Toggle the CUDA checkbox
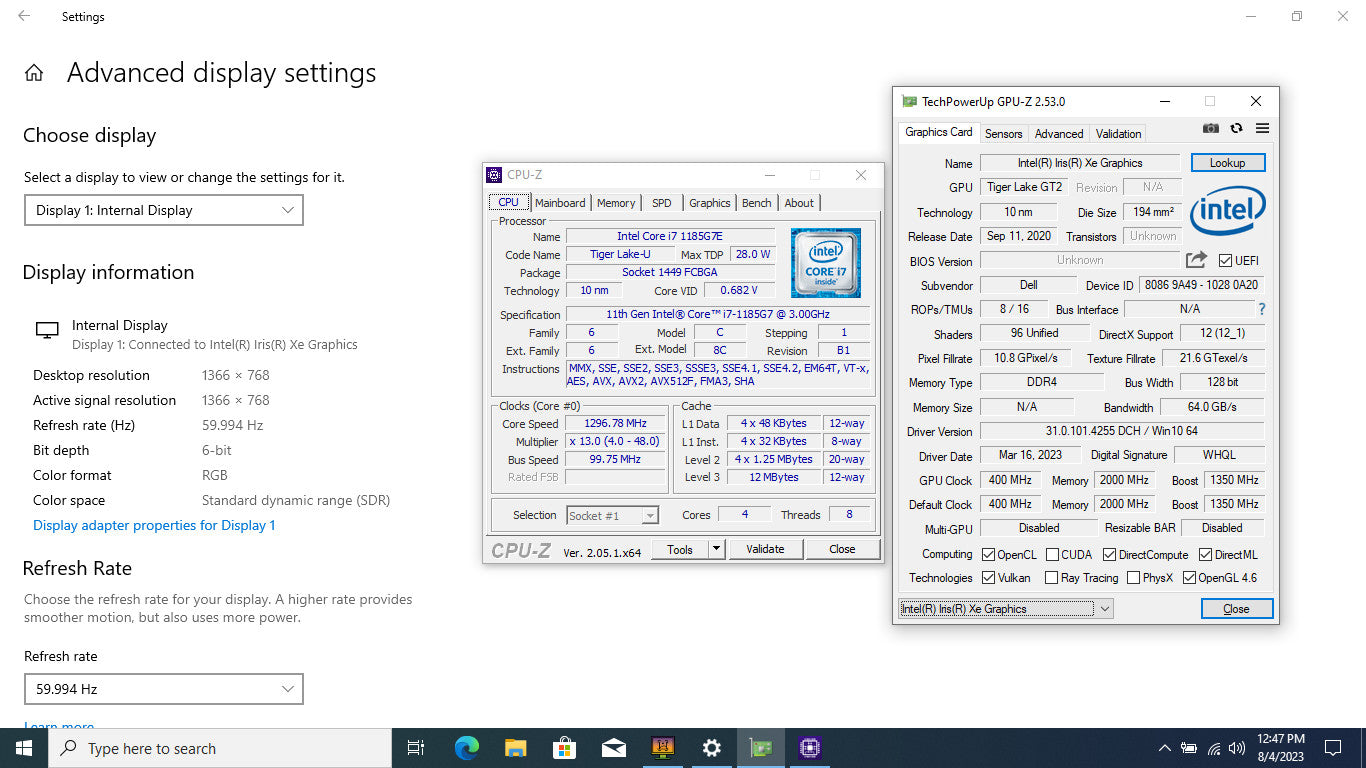Viewport: 1366px width, 768px height. coord(1052,554)
